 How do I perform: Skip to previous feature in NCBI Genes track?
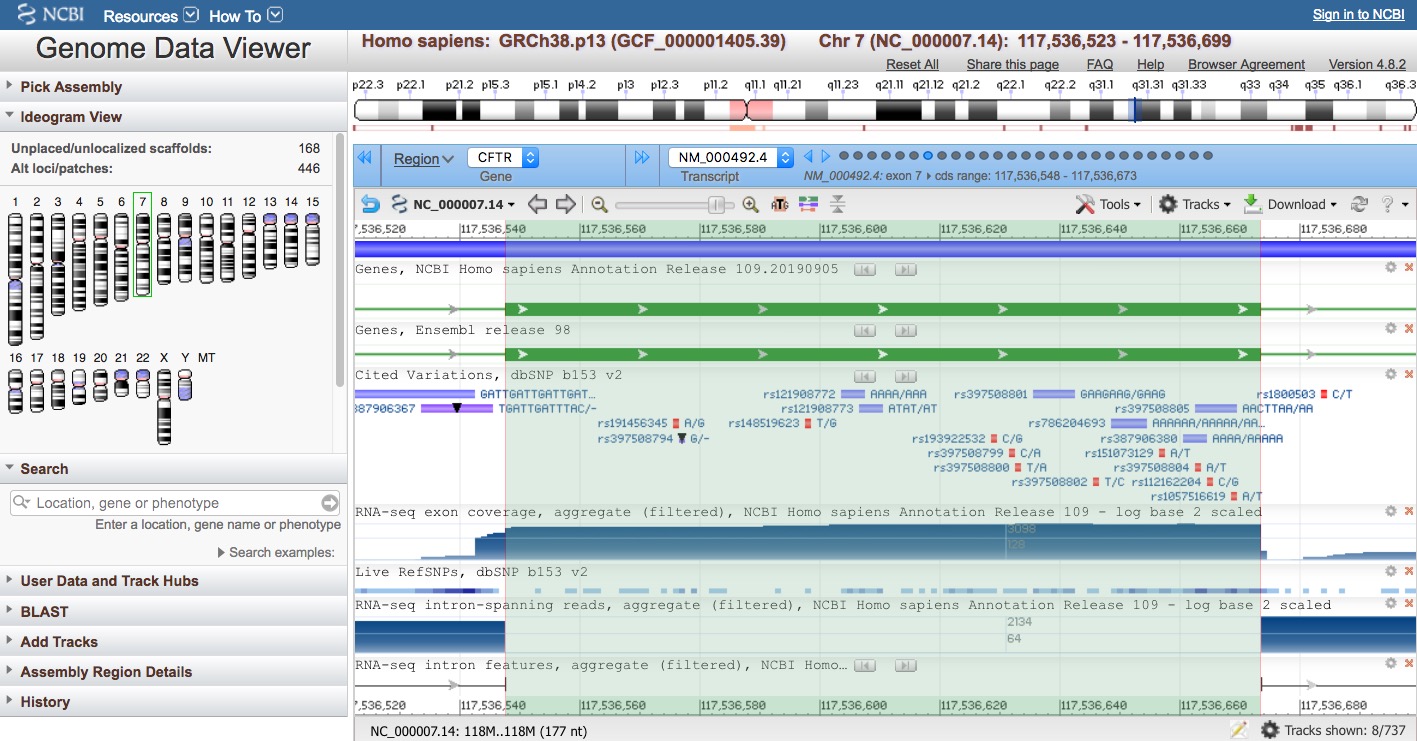(864, 270)
